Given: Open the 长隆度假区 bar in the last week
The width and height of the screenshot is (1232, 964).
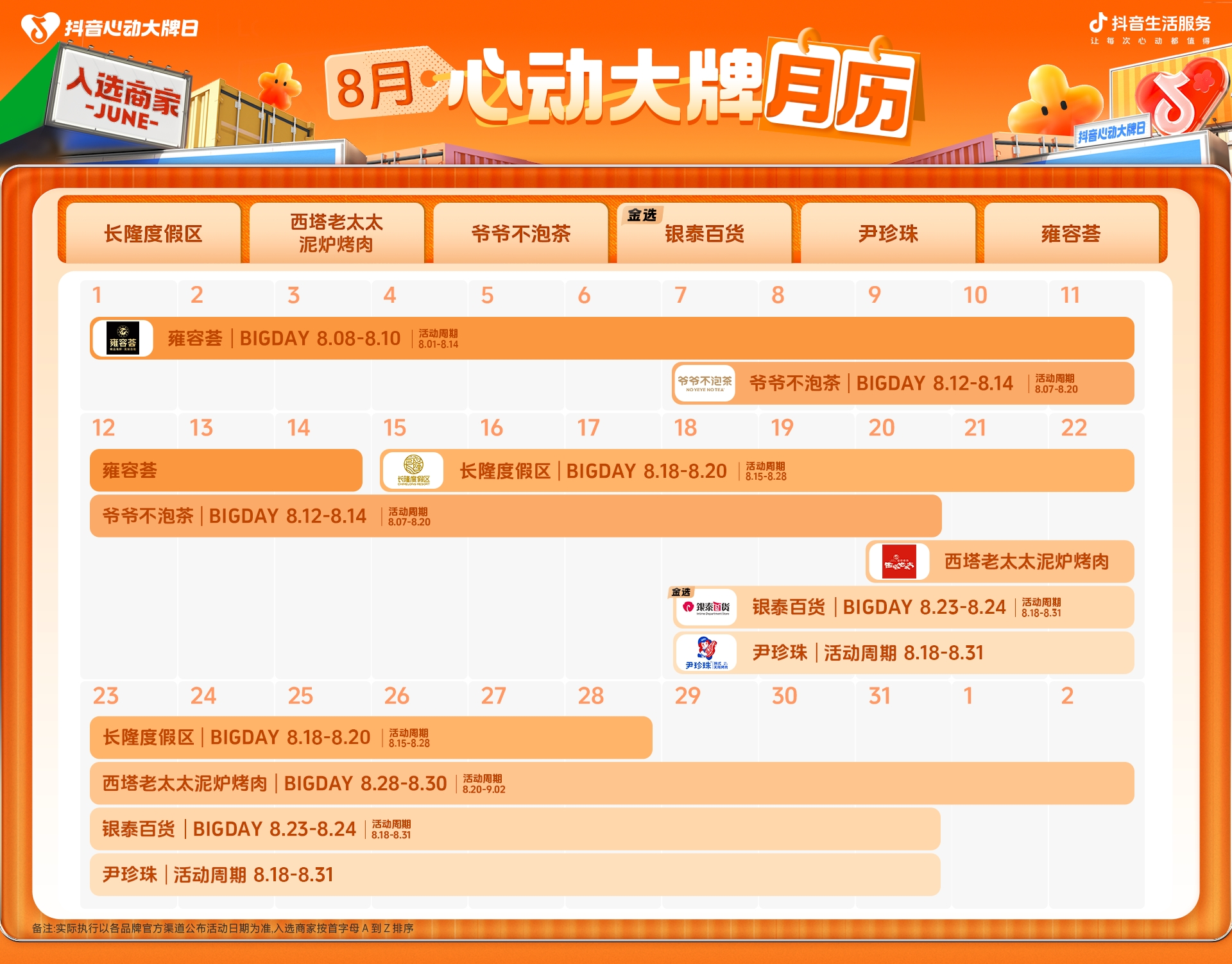Looking at the screenshot, I should (x=371, y=738).
